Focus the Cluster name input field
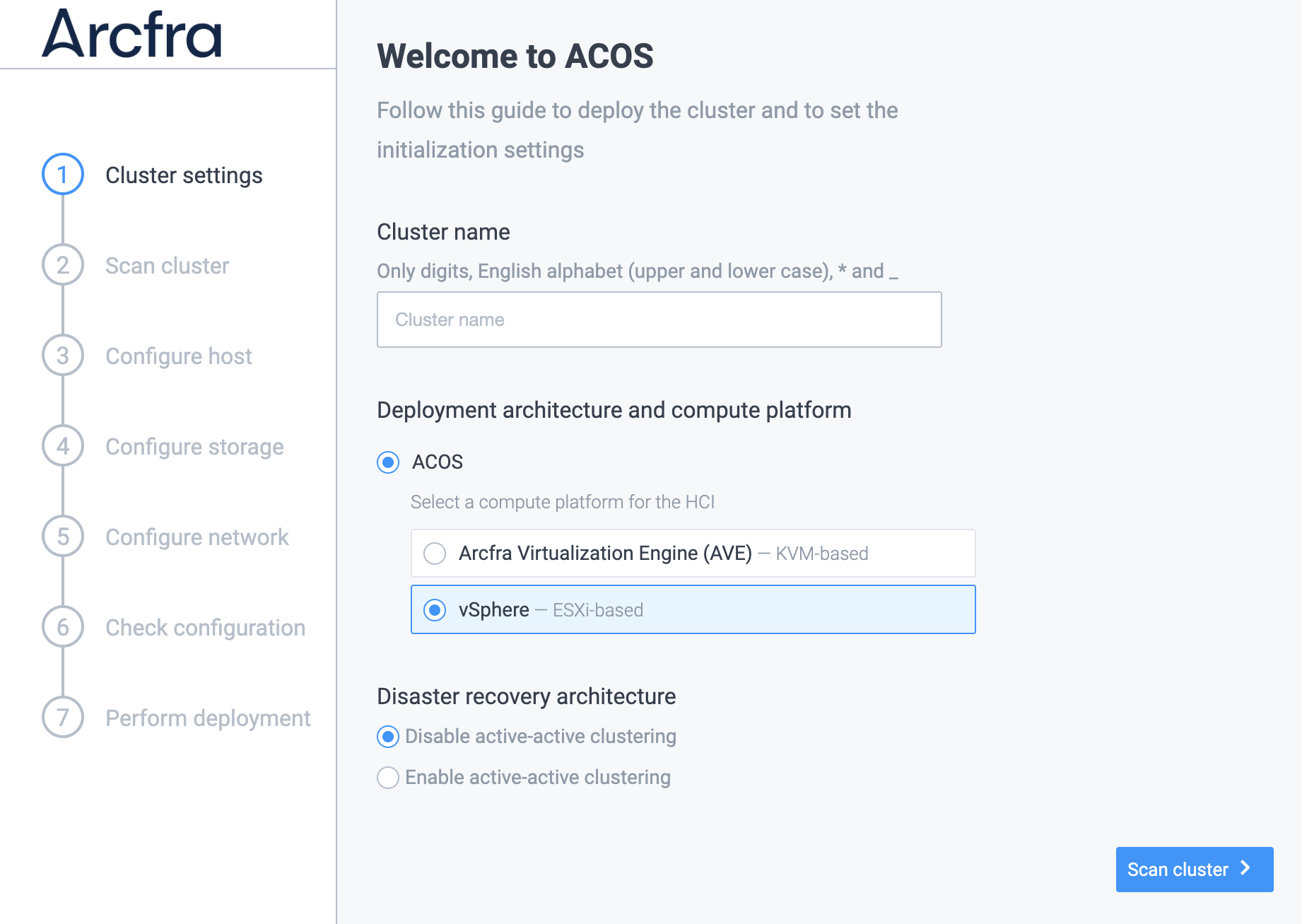This screenshot has height=924, width=1302. coord(659,320)
